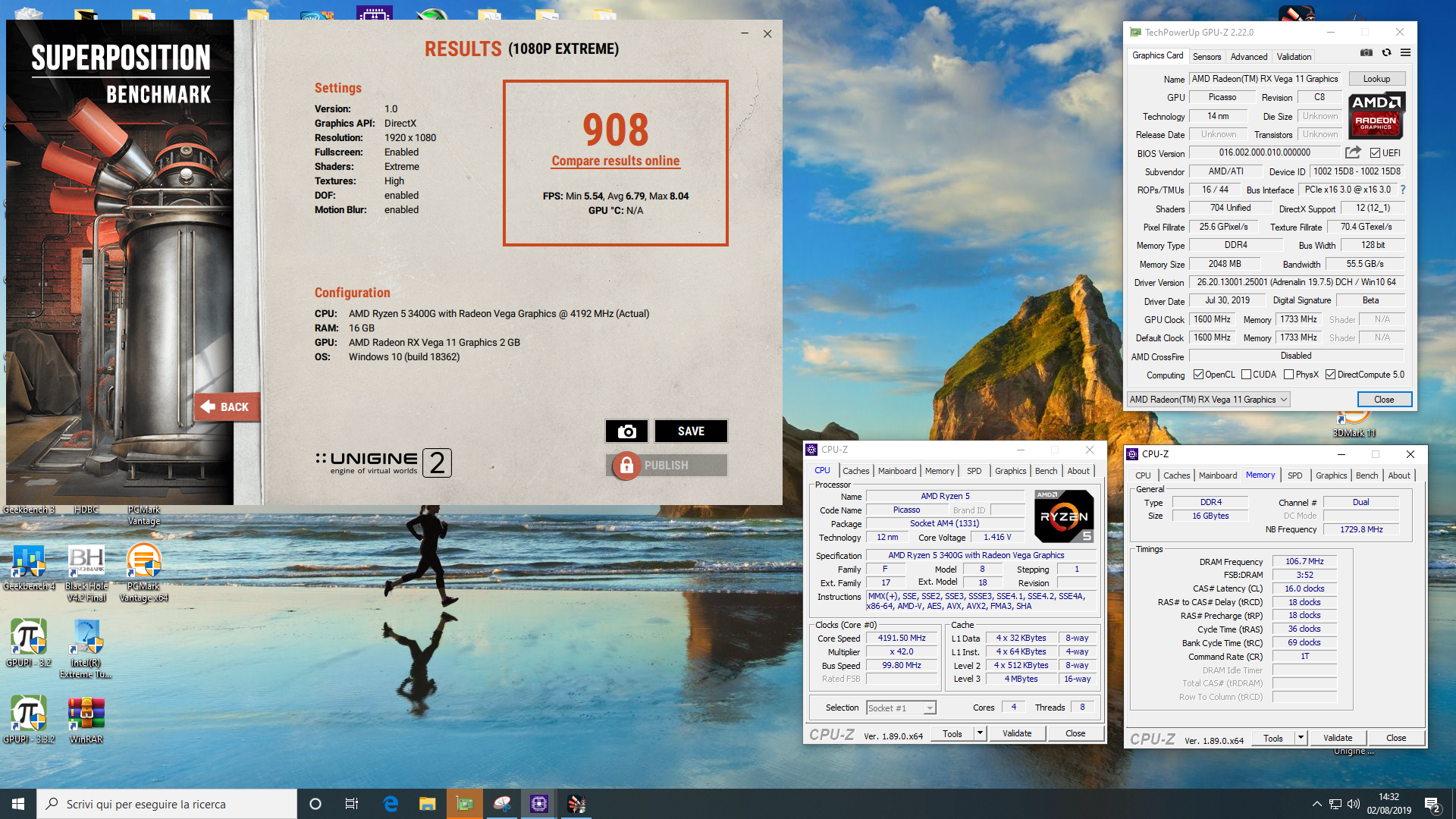Open GPUPI - 3.3.2 desktop icon

[29, 720]
